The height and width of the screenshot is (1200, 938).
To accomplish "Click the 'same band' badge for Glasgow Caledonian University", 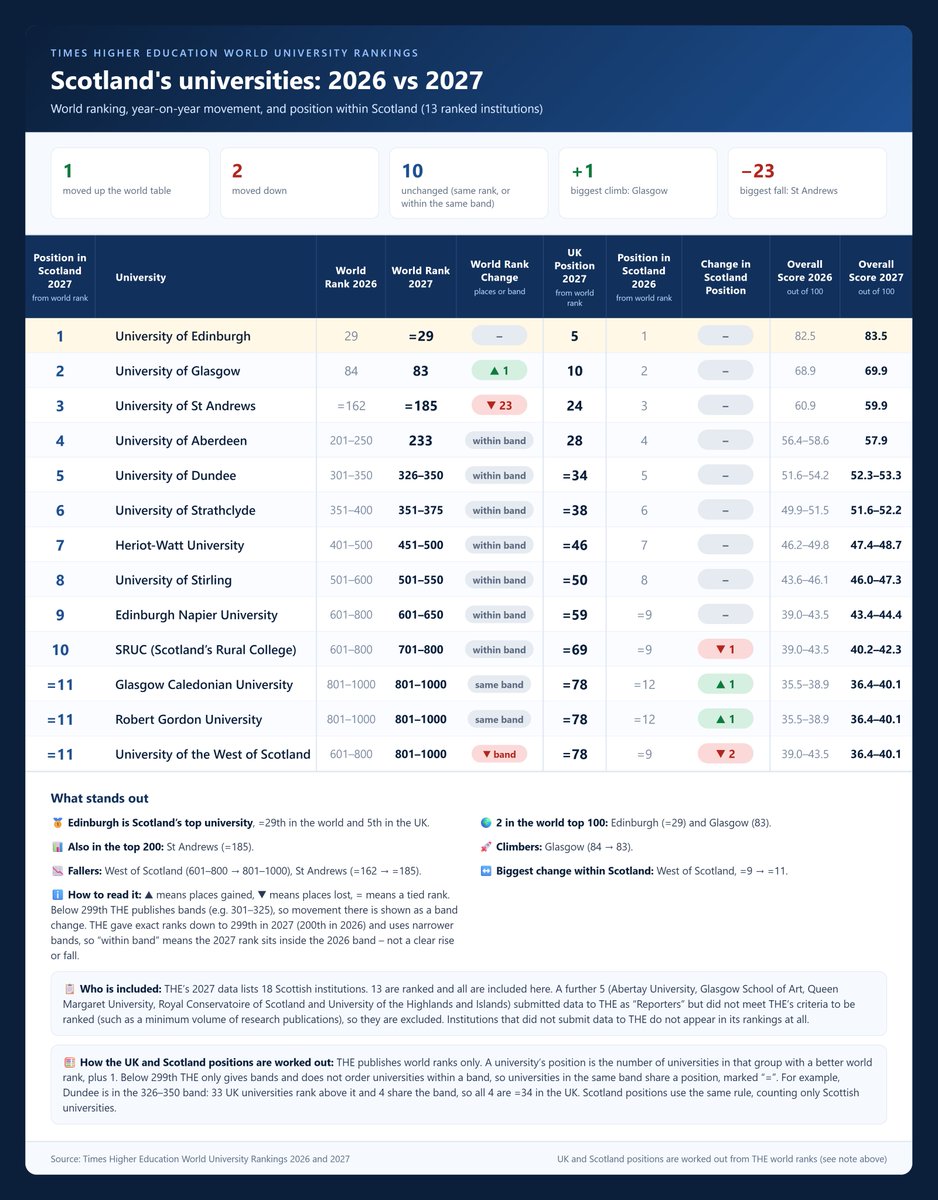I will [499, 685].
